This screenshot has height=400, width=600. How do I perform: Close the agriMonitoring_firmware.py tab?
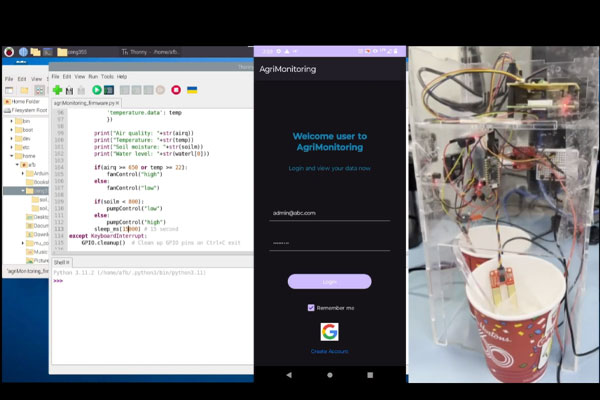tap(117, 103)
